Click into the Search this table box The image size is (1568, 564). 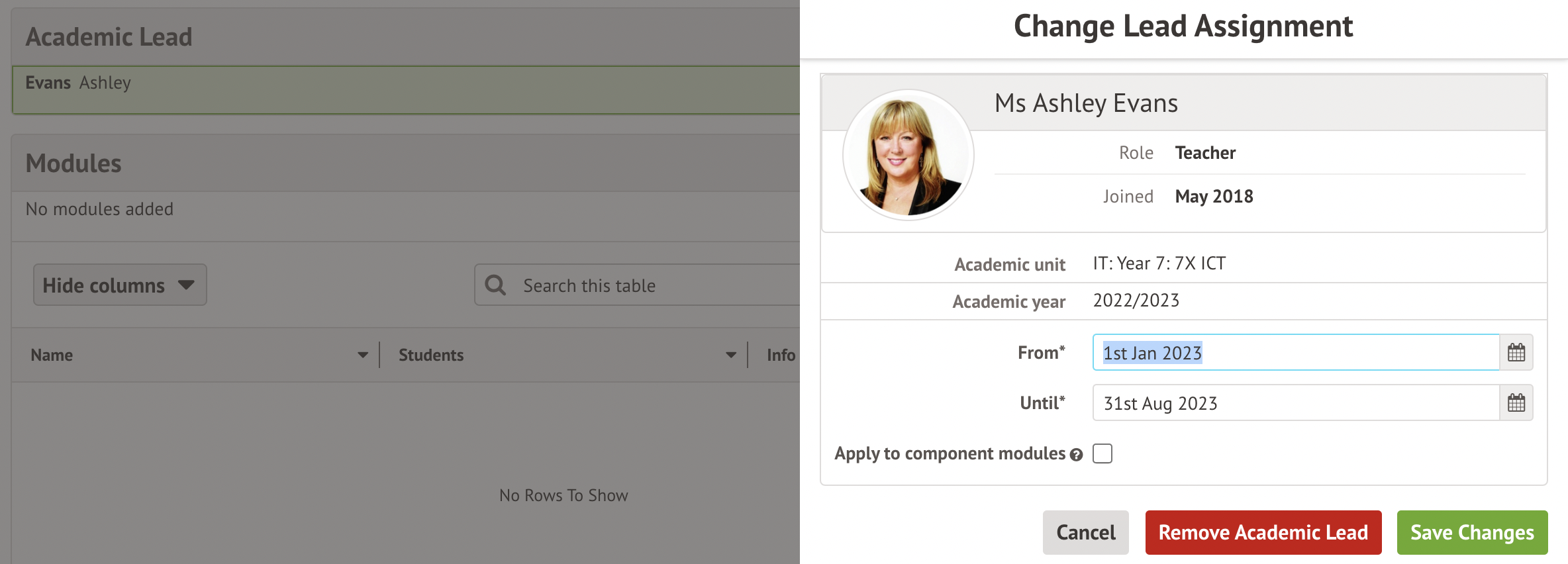coord(656,285)
